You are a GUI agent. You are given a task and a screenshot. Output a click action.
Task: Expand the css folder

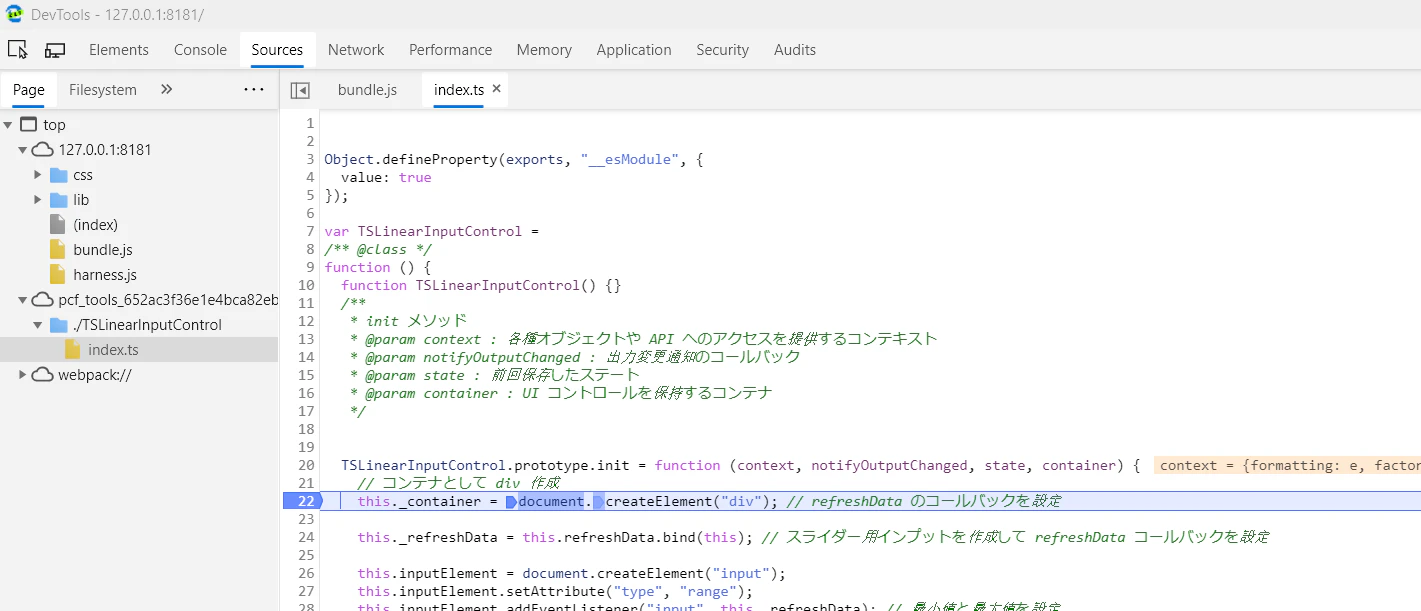(38, 175)
